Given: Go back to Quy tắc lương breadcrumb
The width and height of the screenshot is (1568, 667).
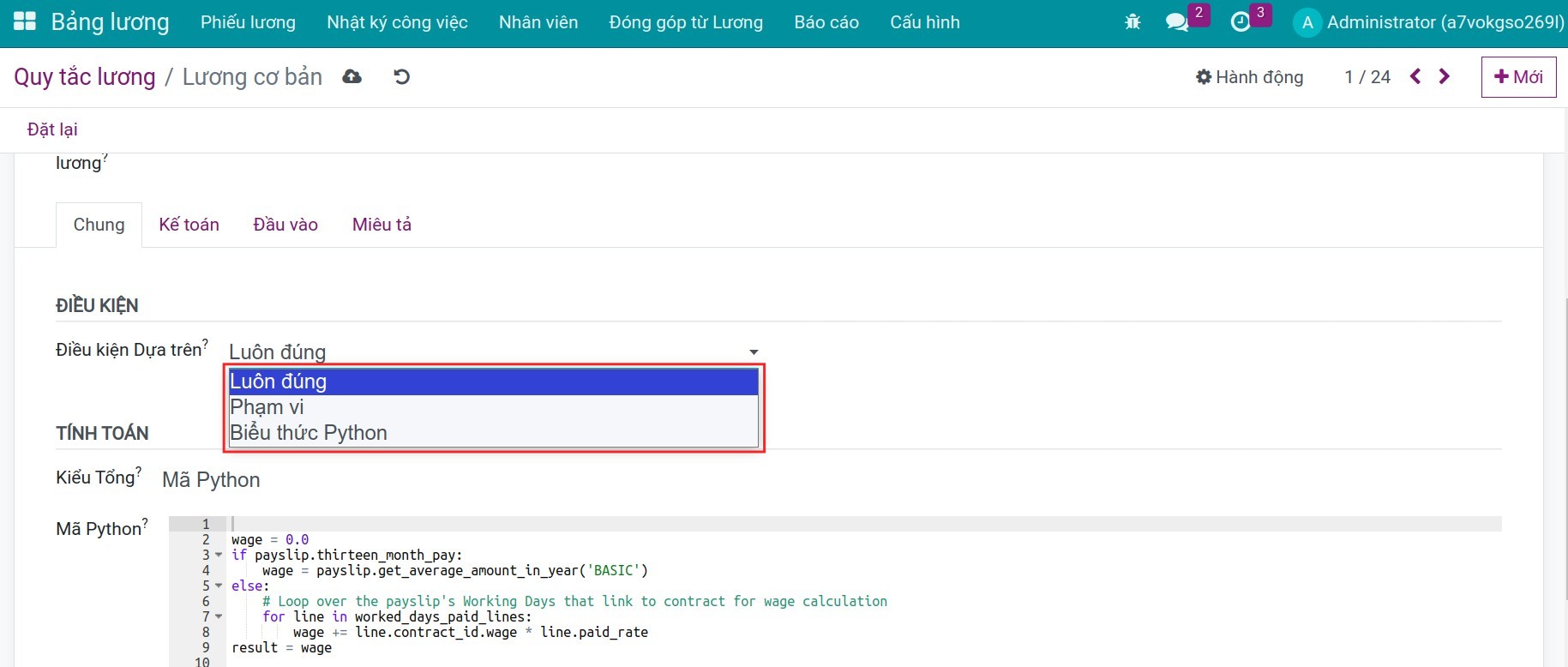Looking at the screenshot, I should click(85, 77).
